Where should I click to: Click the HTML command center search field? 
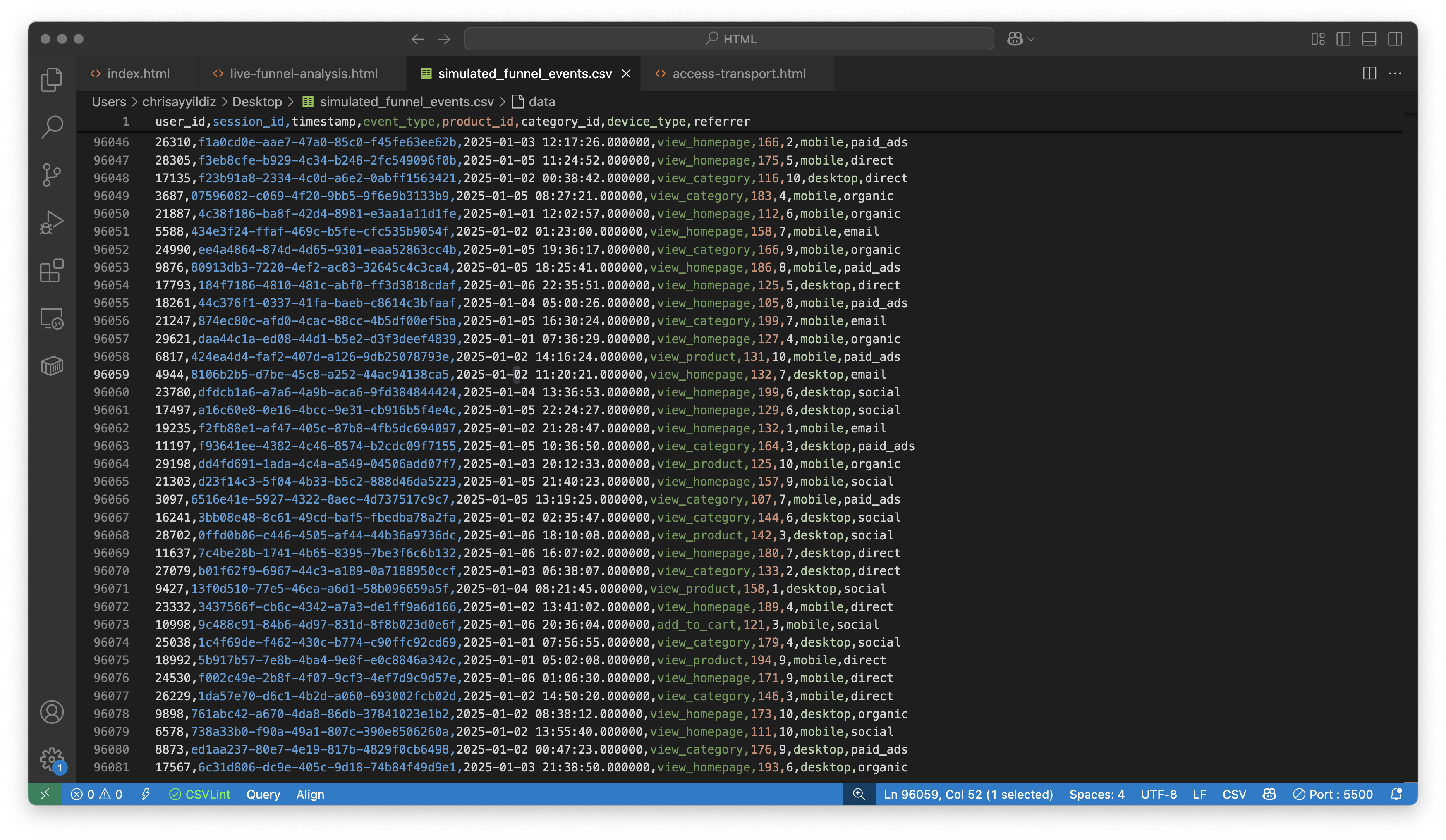(x=729, y=39)
